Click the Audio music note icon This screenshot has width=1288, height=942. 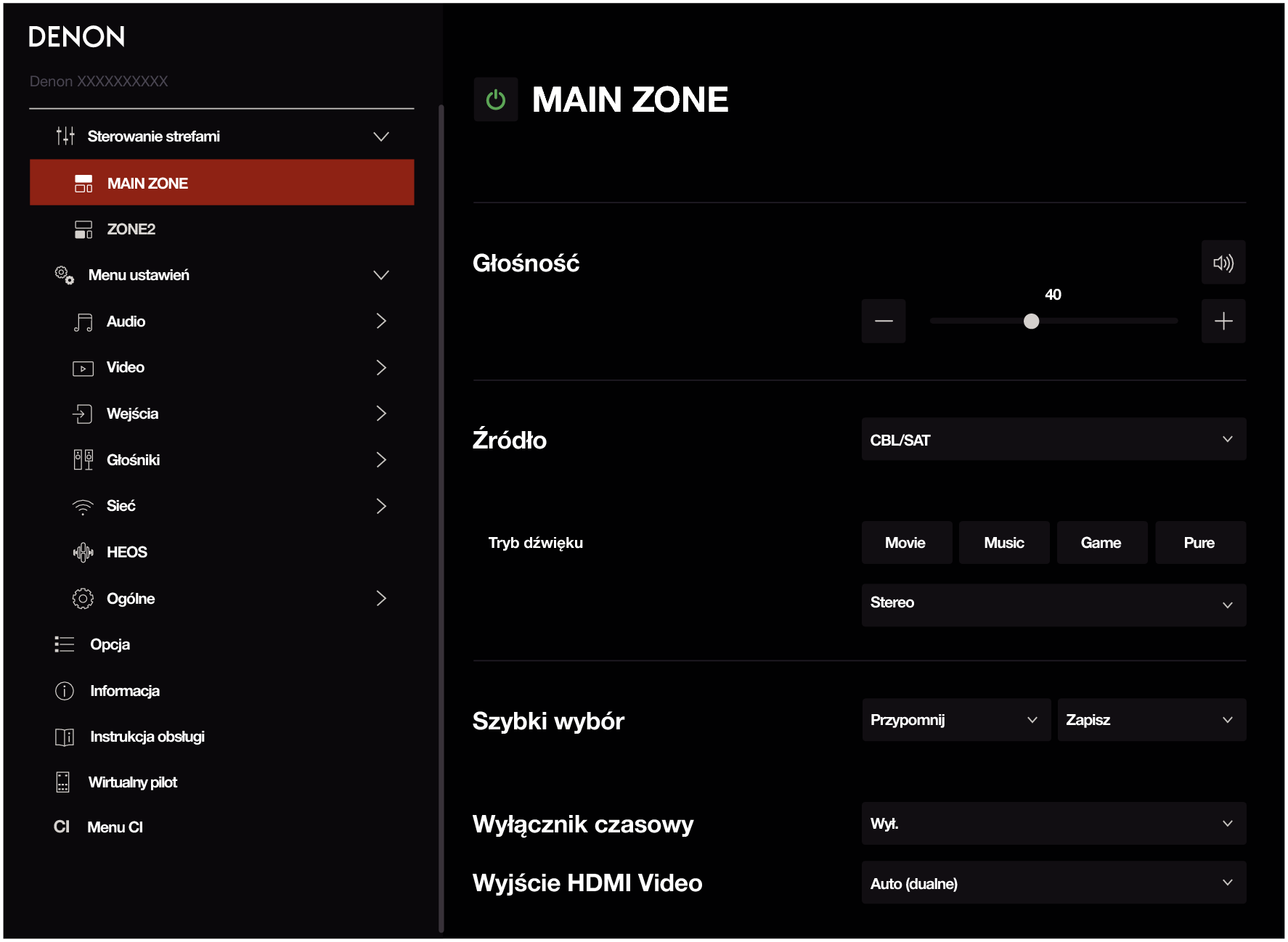point(83,322)
